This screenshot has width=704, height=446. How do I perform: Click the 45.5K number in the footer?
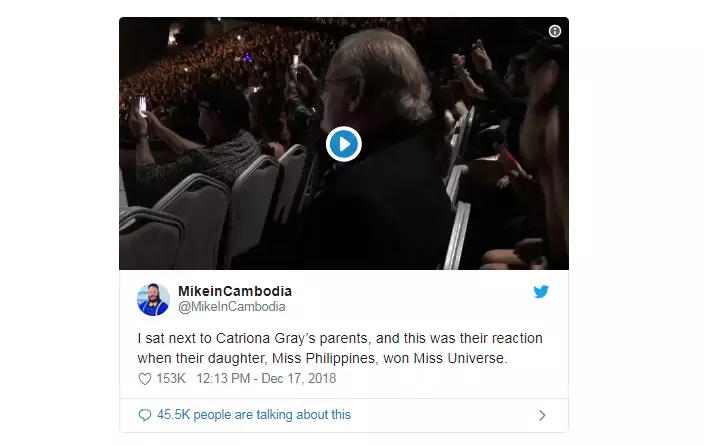click(x=172, y=415)
